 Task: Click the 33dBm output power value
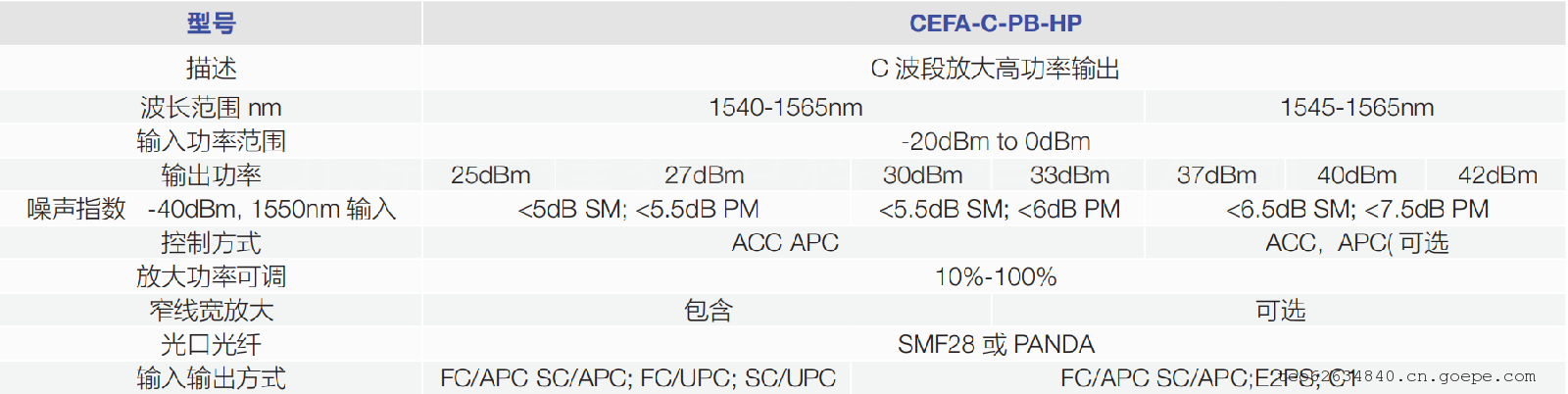1069,175
